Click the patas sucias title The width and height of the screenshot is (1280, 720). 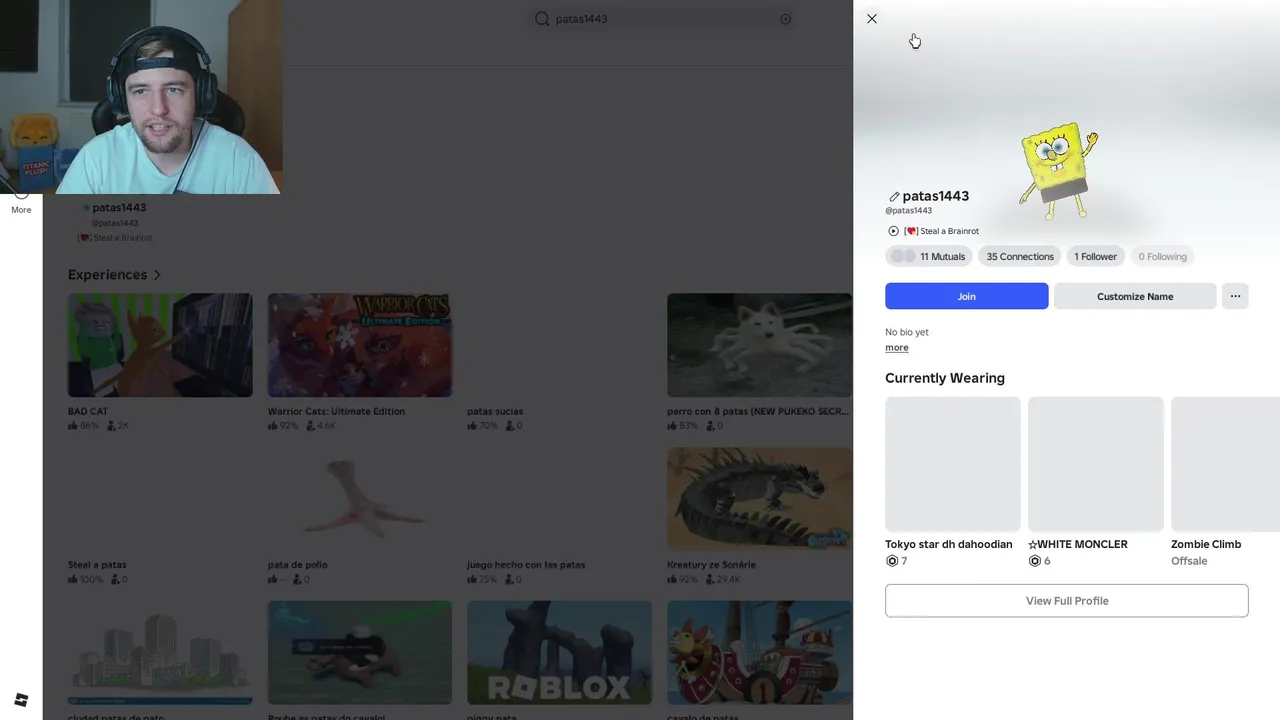495,411
